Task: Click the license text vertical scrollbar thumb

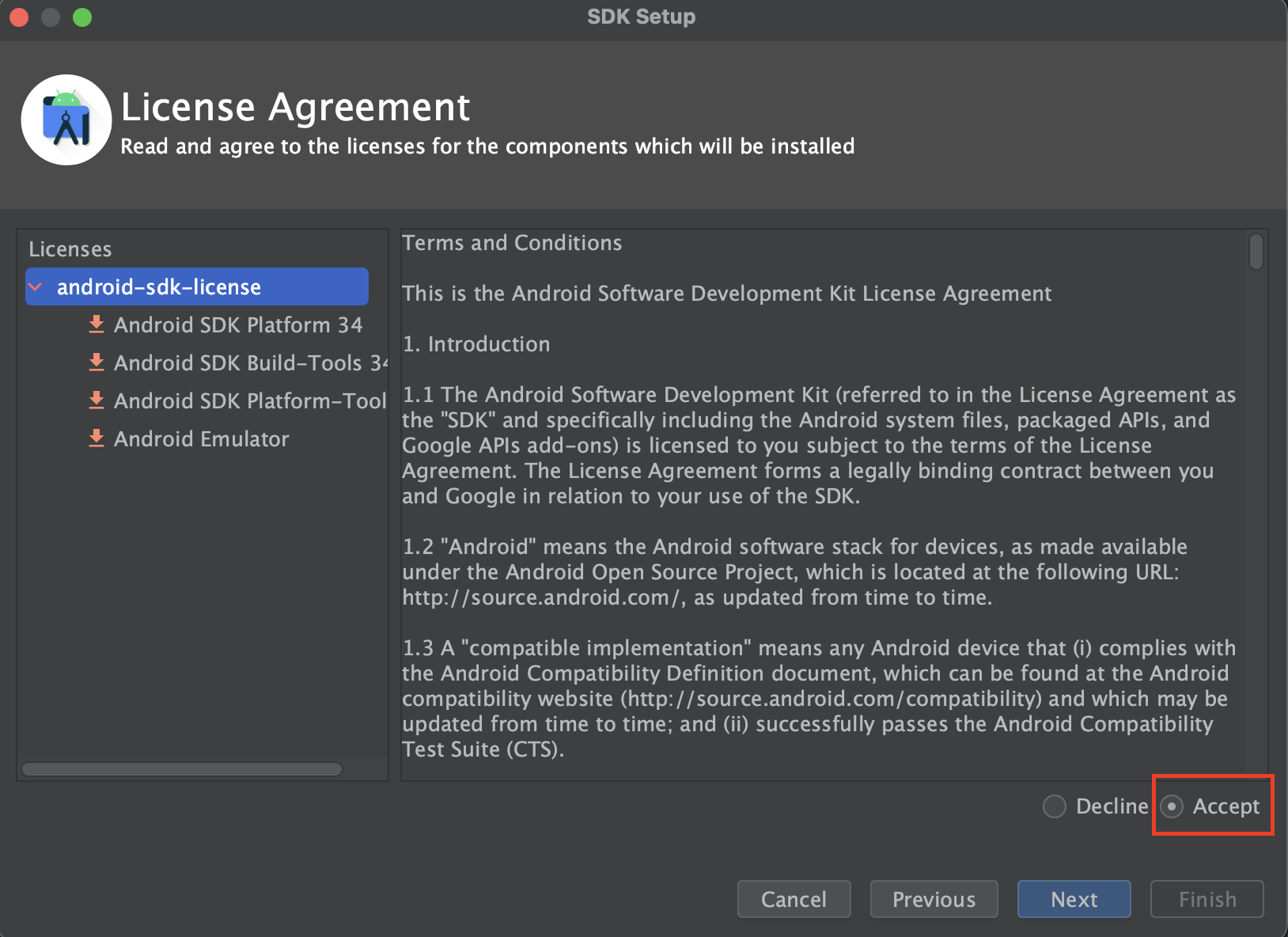Action: pyautogui.click(x=1256, y=252)
